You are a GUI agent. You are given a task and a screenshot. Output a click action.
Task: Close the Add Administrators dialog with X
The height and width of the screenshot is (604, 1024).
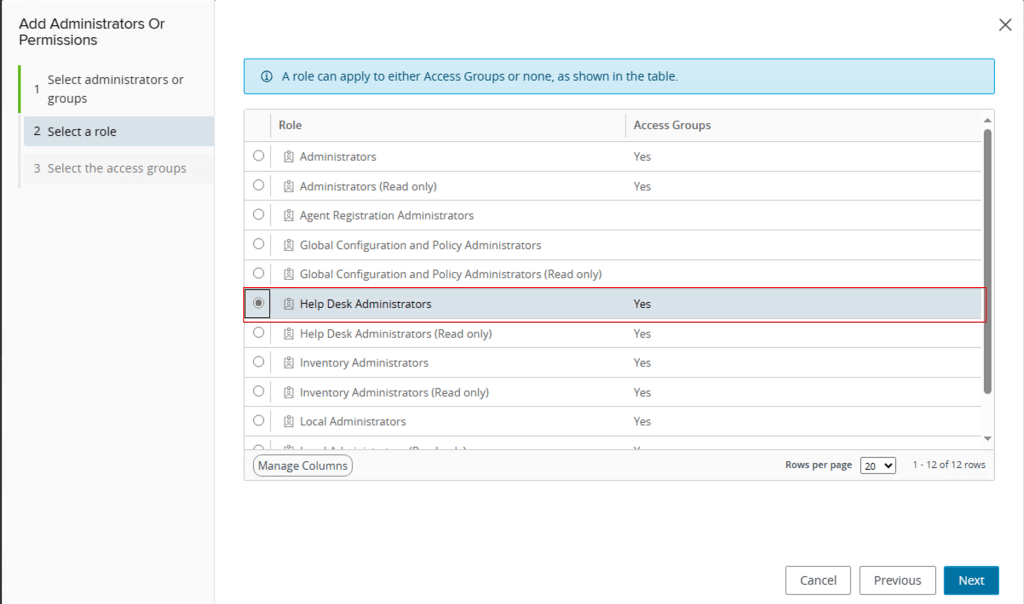[1005, 25]
